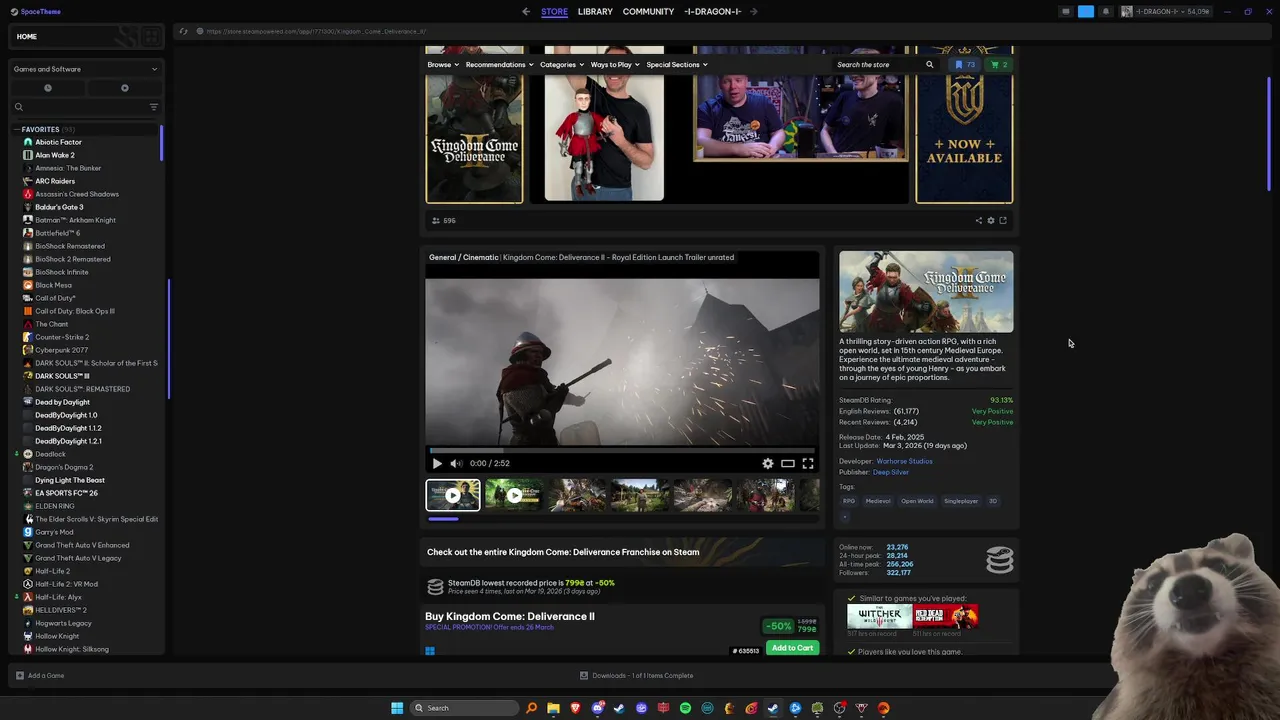Click the share icon below the broadcast
This screenshot has height=720, width=1280.
(979, 220)
